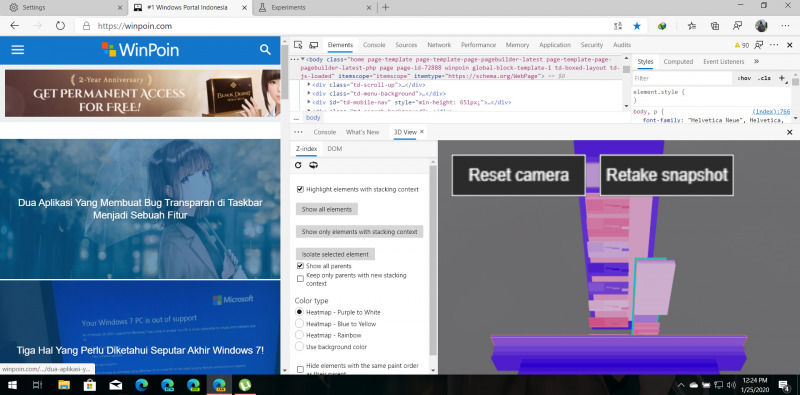This screenshot has width=800, height=395.
Task: Open DevTools customize three-dot menu
Action: pos(774,45)
